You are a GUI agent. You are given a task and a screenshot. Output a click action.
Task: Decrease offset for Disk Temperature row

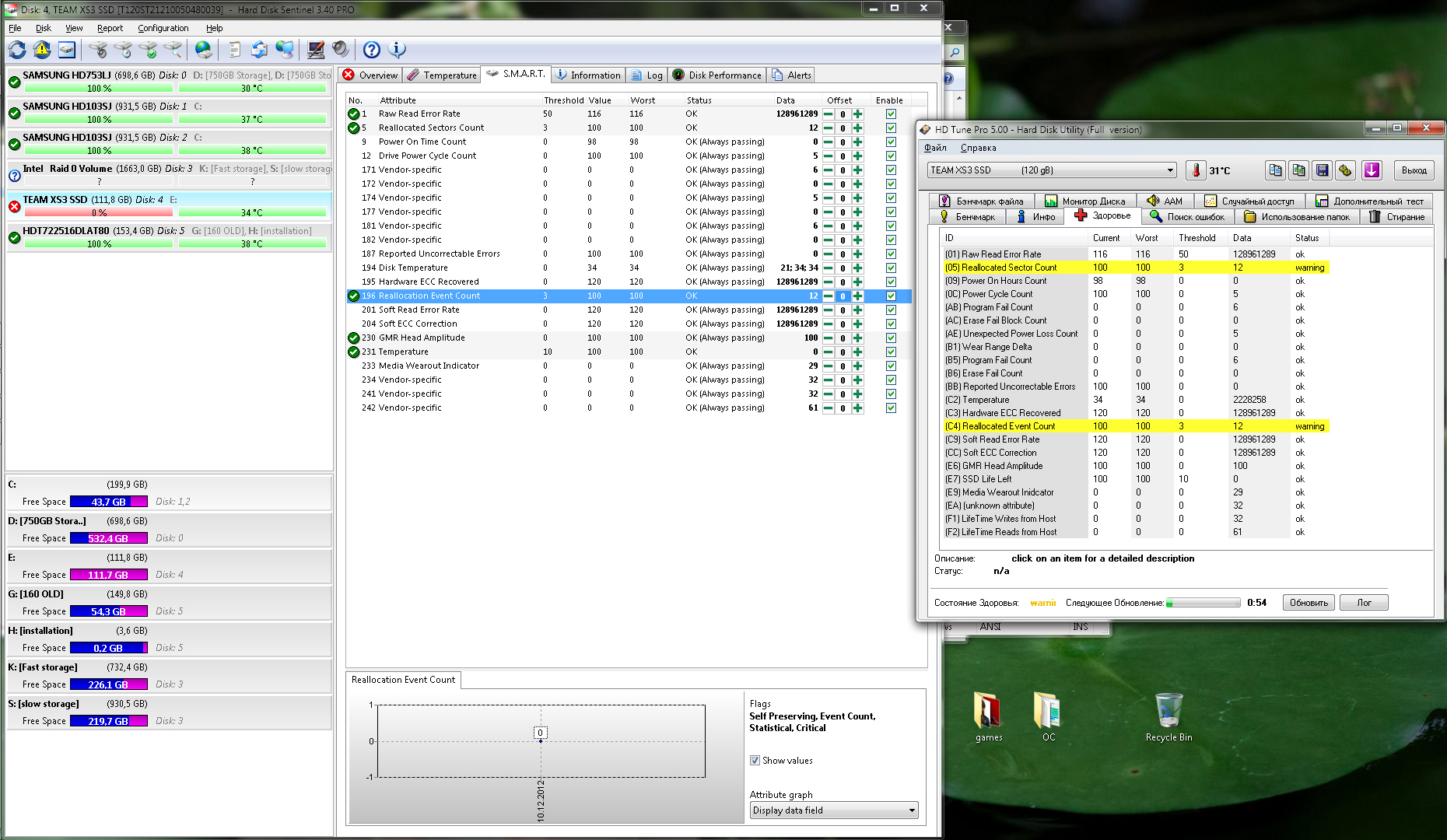828,268
